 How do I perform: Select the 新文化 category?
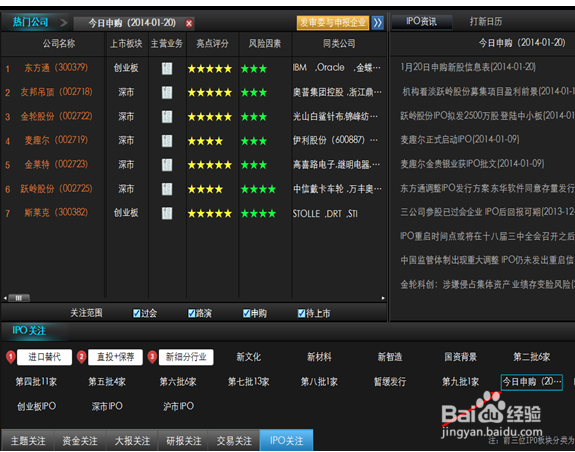click(248, 357)
